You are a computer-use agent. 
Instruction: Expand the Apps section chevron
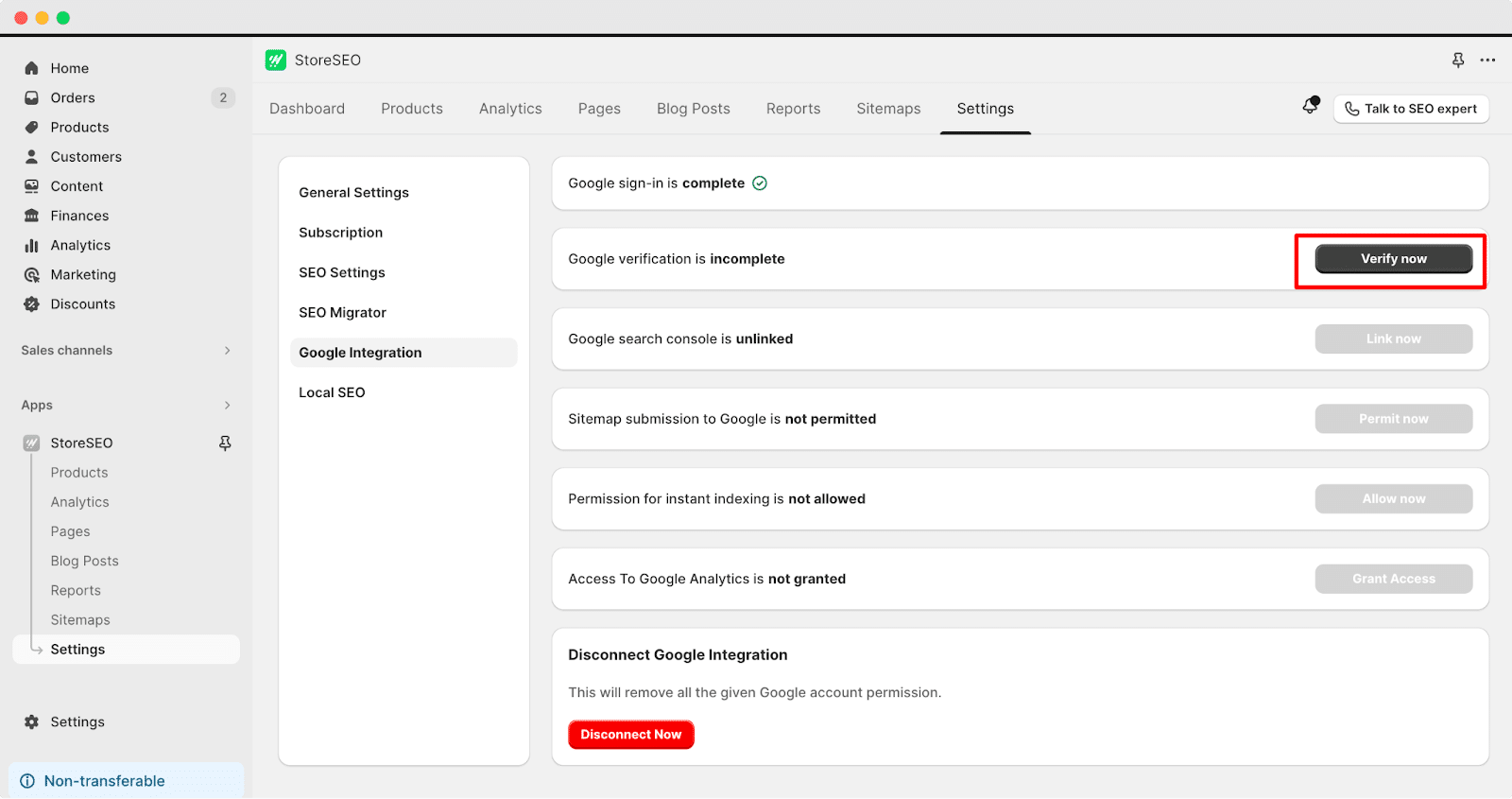point(227,405)
